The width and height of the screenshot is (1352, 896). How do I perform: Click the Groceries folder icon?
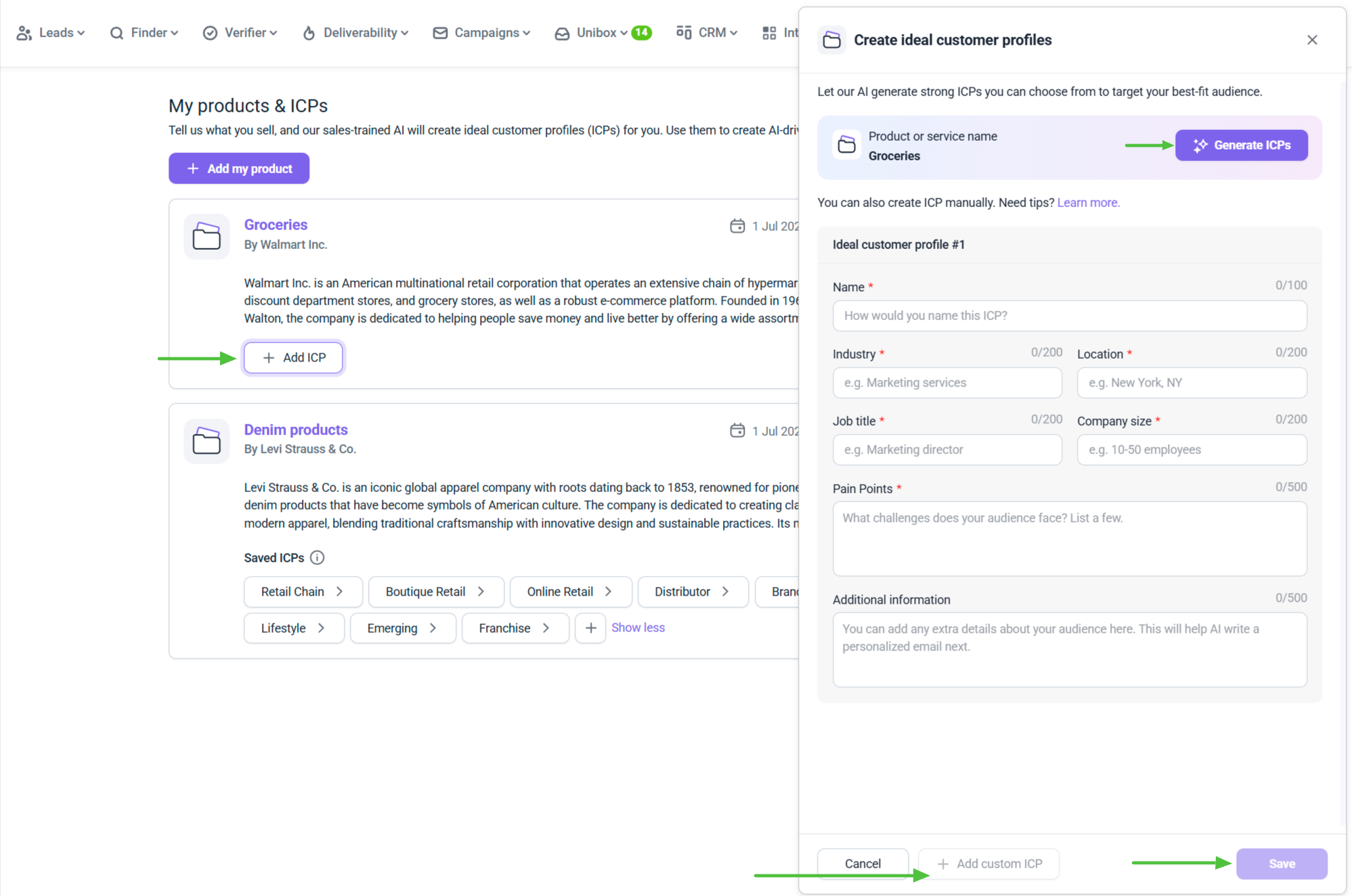[206, 237]
